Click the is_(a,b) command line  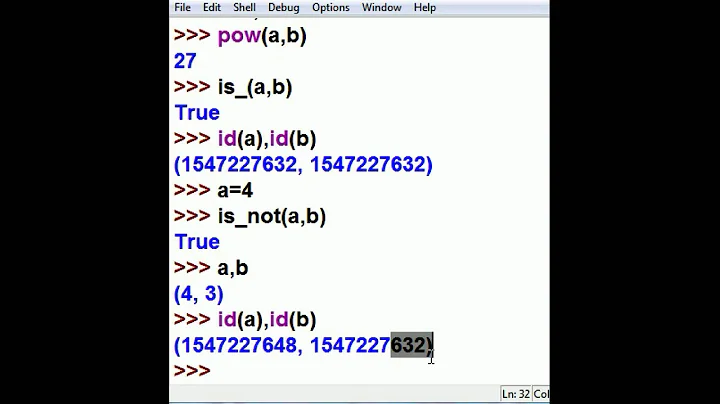coord(233,87)
